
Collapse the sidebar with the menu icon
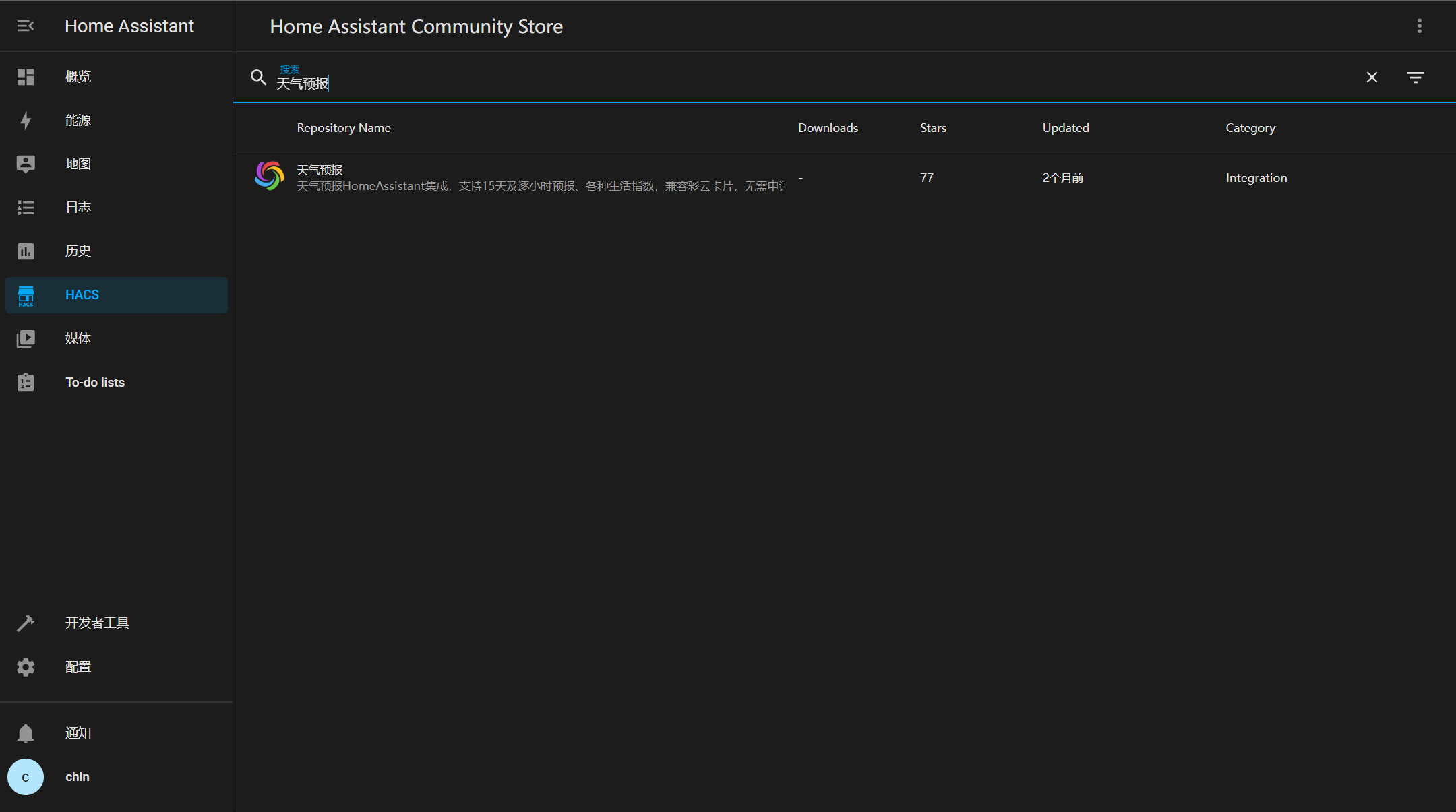[26, 26]
